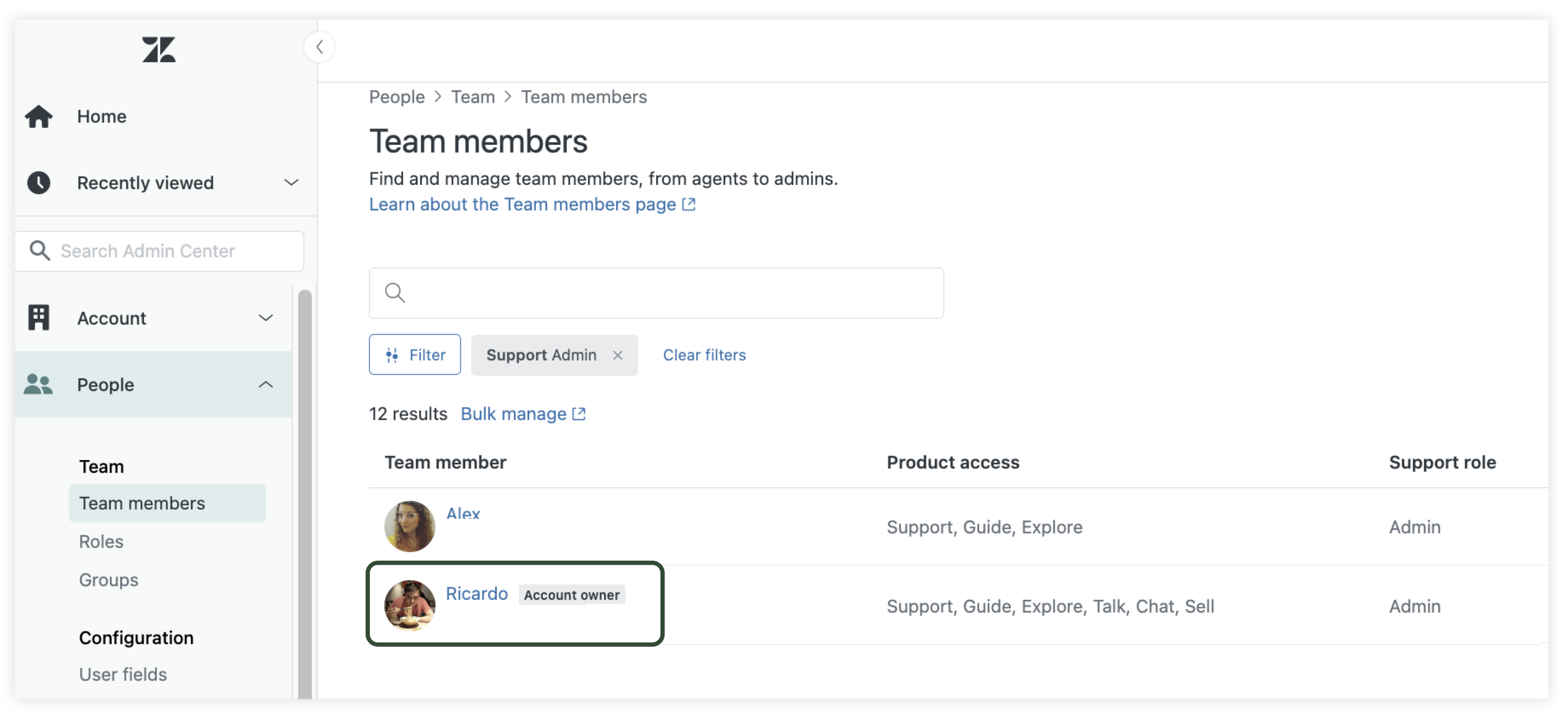This screenshot has width=1568, height=714.
Task: Open Learn about the Team members page
Action: pos(524,204)
